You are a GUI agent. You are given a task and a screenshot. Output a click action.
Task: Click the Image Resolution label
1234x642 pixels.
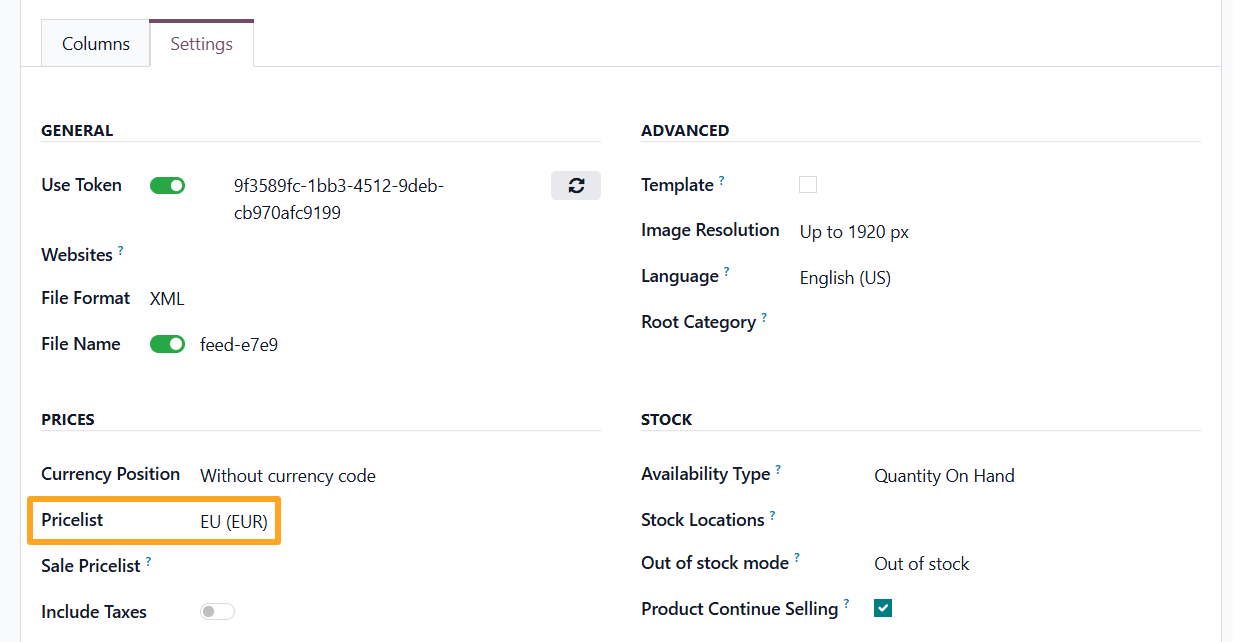(710, 230)
